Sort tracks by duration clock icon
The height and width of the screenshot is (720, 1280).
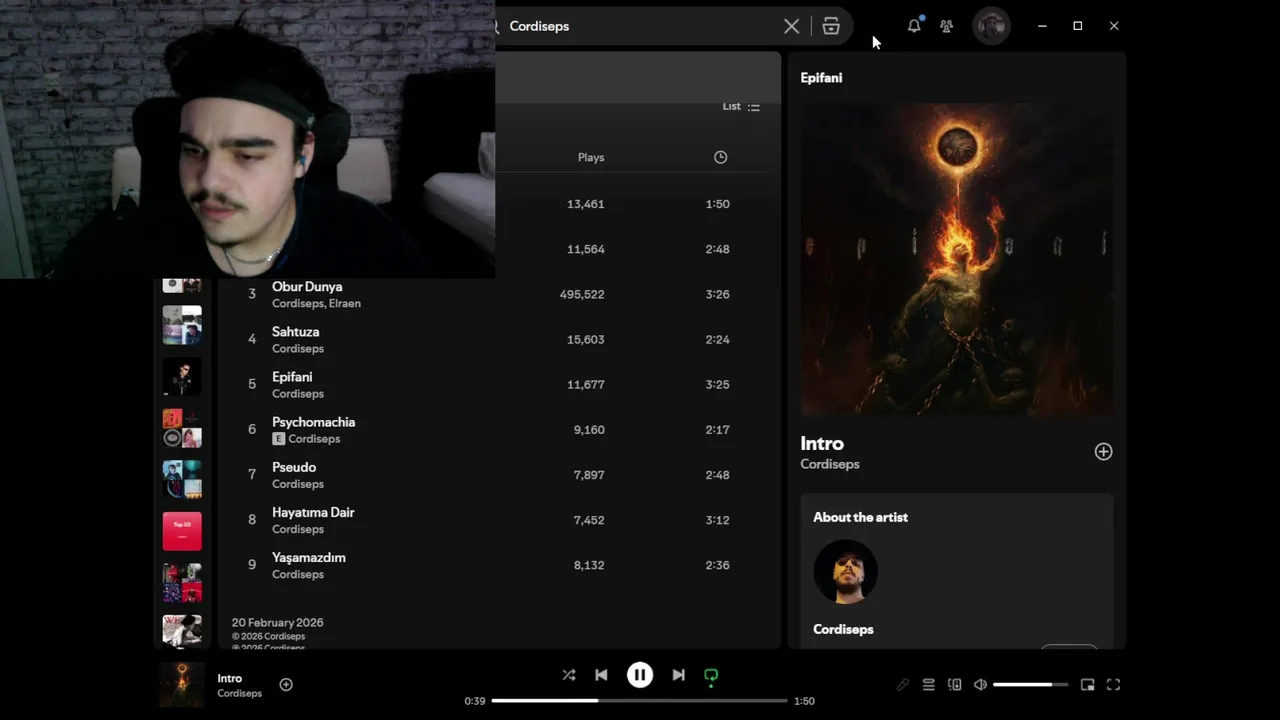[720, 157]
